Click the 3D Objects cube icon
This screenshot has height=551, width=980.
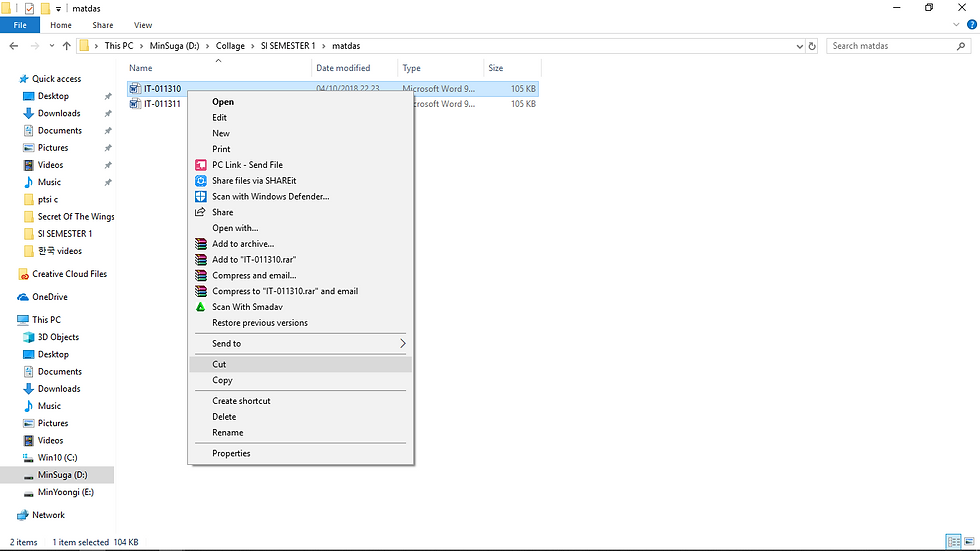tap(28, 337)
